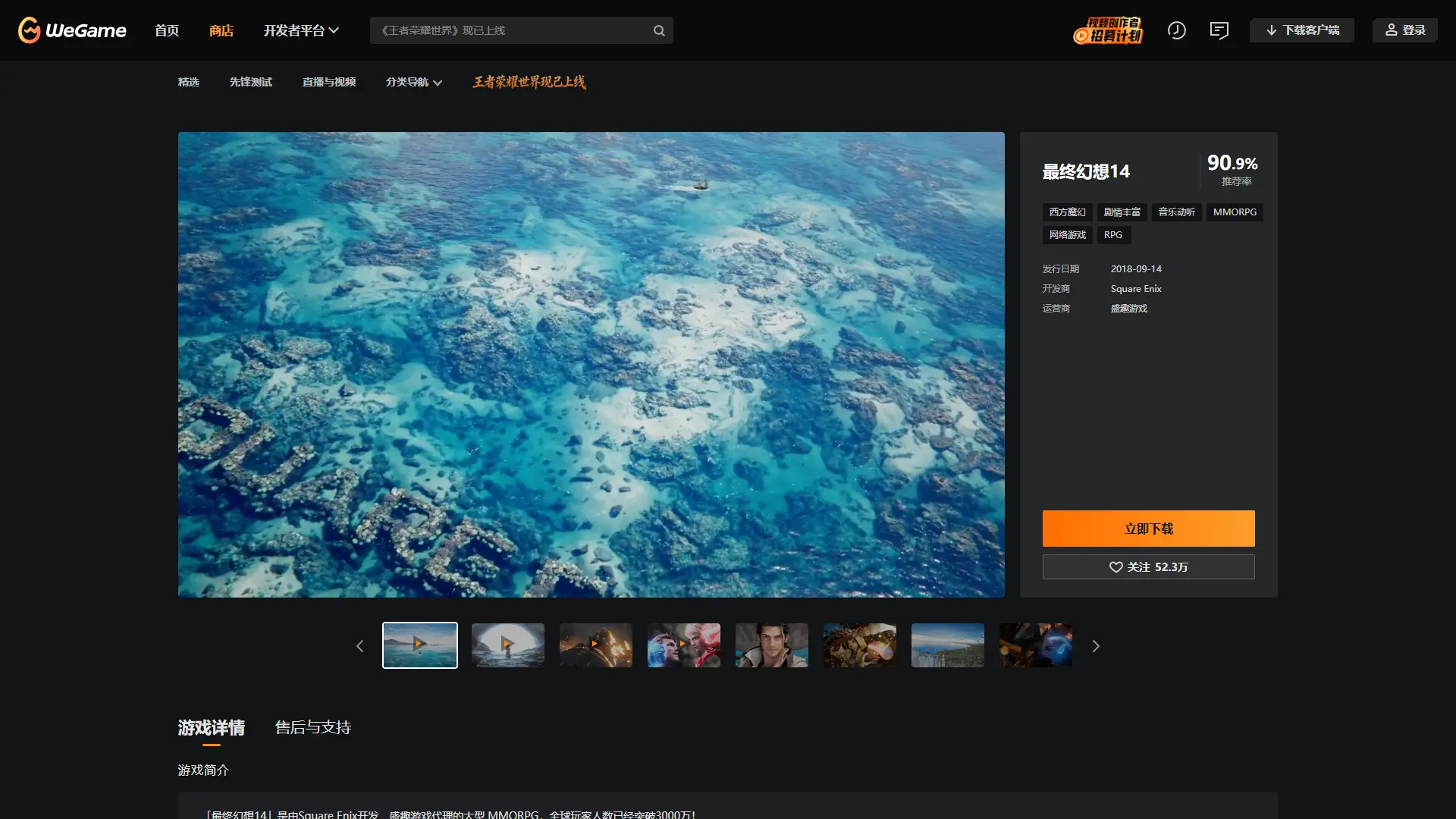Click the 登录 login button
This screenshot has width=1456, height=819.
tap(1404, 30)
